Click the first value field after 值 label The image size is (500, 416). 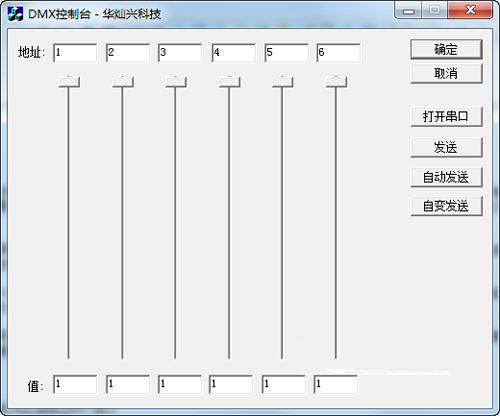click(75, 385)
